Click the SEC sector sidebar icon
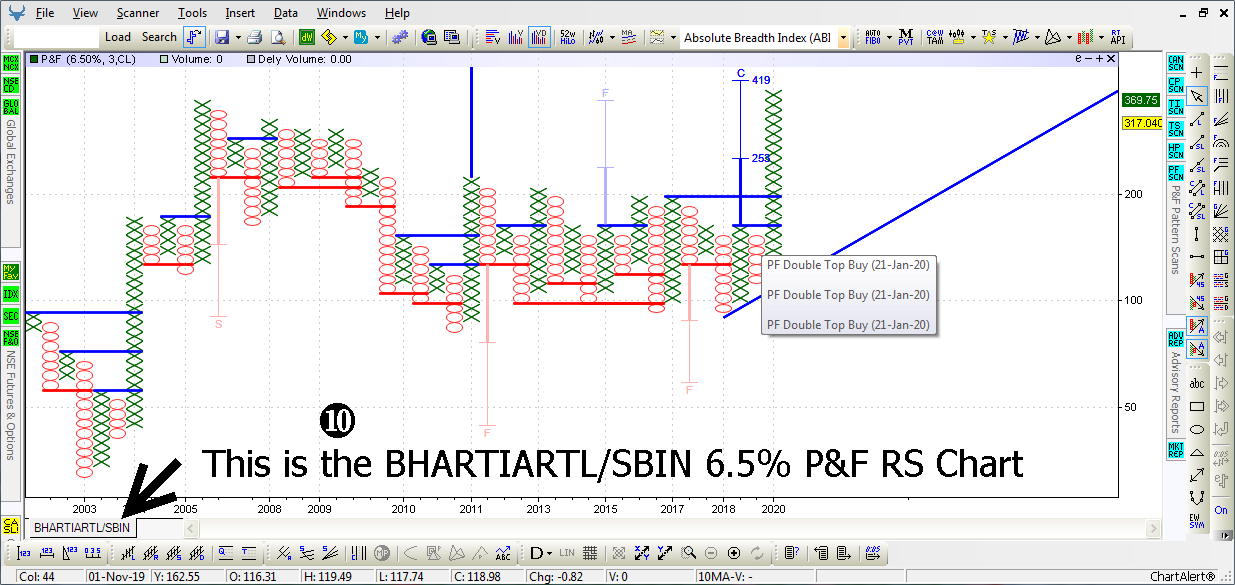The height and width of the screenshot is (585, 1235). 10,316
